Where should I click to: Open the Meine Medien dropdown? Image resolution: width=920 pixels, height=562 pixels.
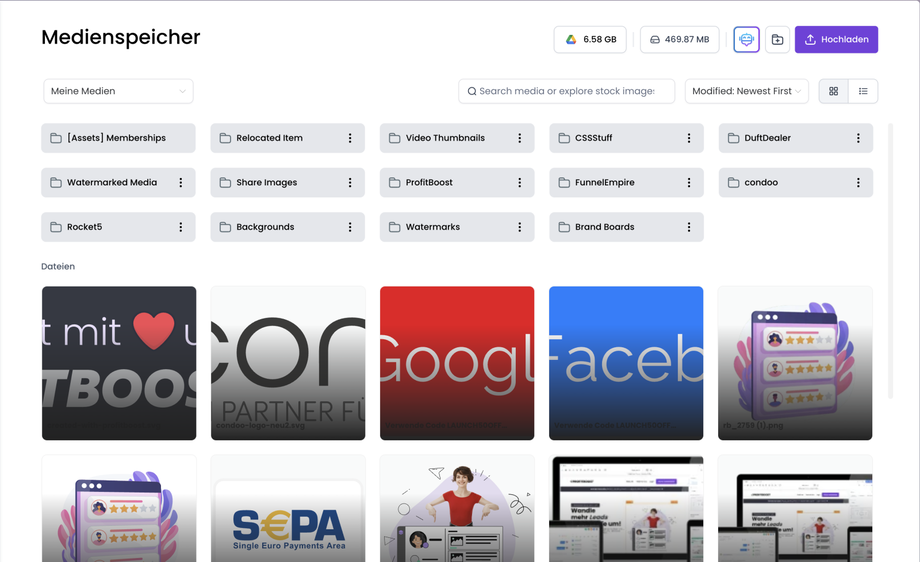point(118,91)
